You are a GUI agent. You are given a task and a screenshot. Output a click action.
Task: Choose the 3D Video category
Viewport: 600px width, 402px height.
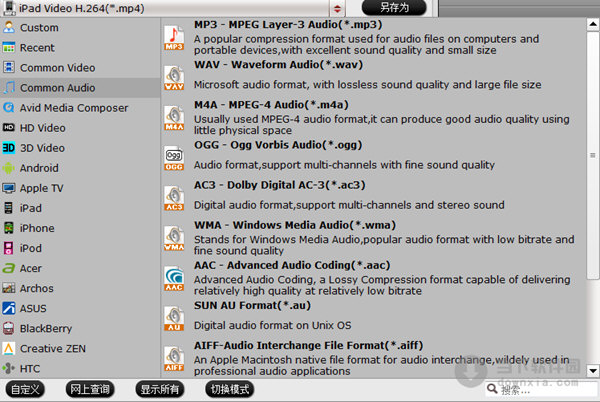(x=80, y=148)
